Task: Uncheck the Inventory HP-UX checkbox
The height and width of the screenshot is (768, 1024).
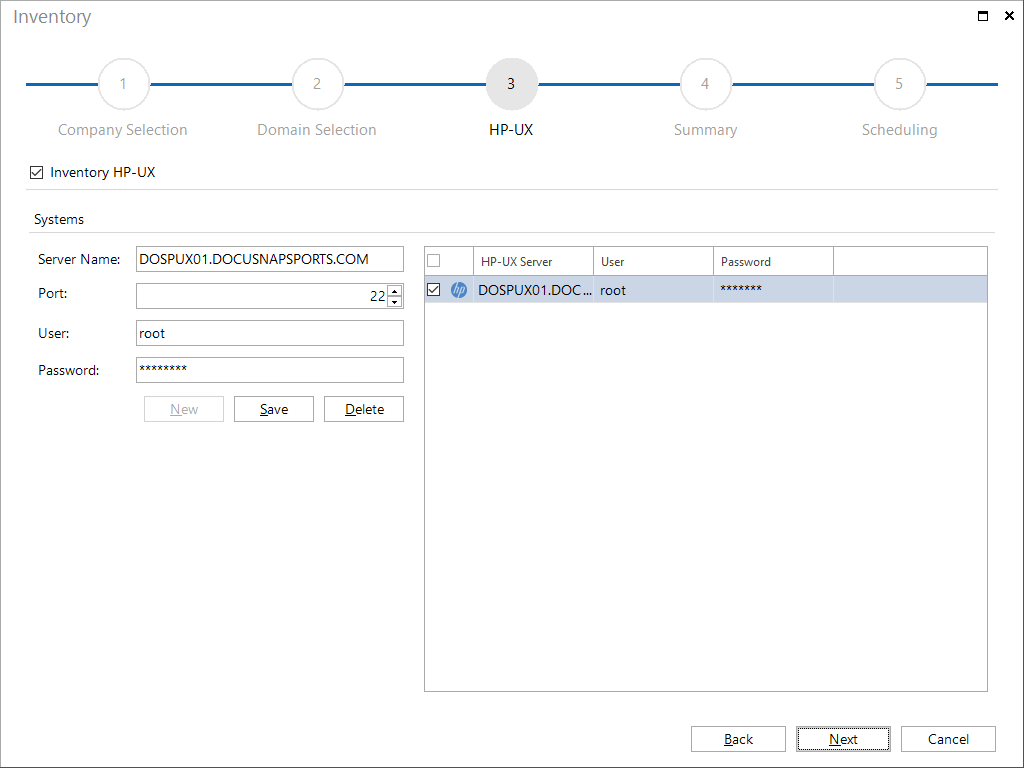Action: (37, 172)
